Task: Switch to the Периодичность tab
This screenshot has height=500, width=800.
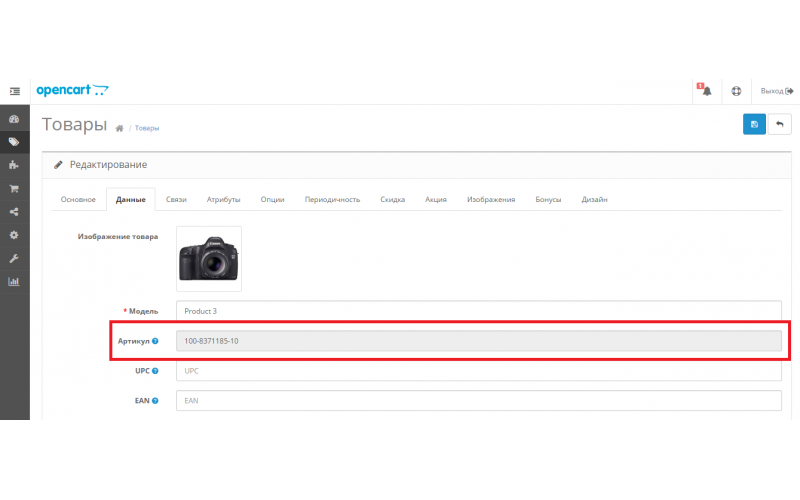Action: coord(332,199)
